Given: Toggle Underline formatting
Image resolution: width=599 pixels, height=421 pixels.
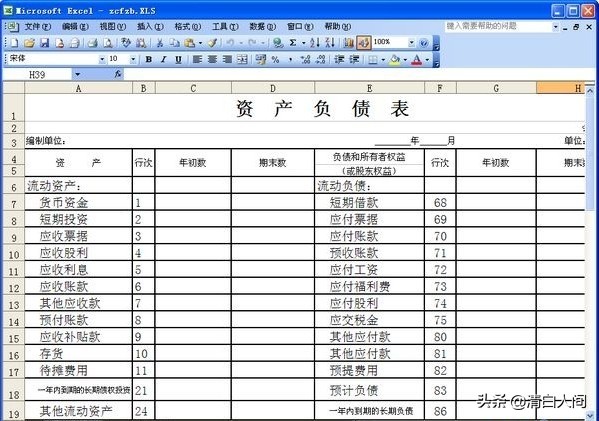Looking at the screenshot, I should tap(178, 60).
